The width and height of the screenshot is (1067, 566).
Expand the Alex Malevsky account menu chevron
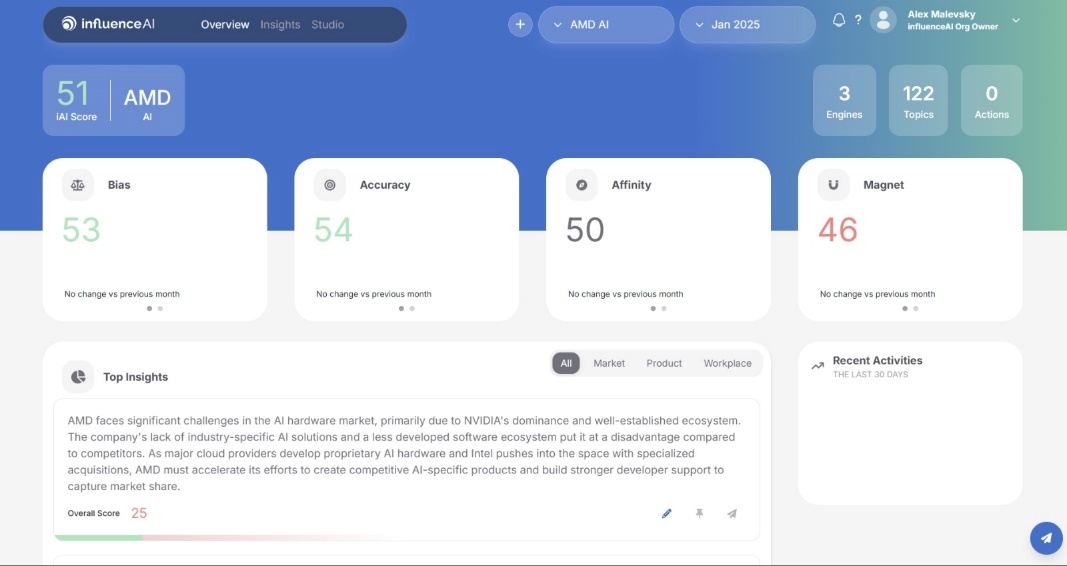coord(1016,20)
